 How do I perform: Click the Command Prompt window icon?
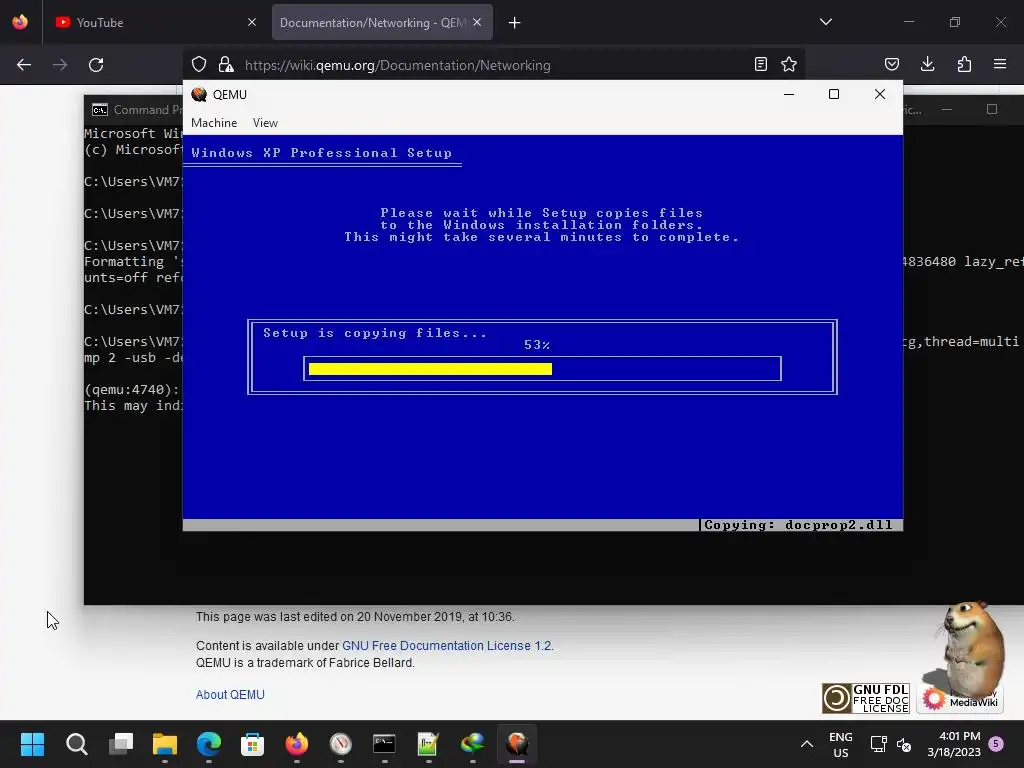99,110
